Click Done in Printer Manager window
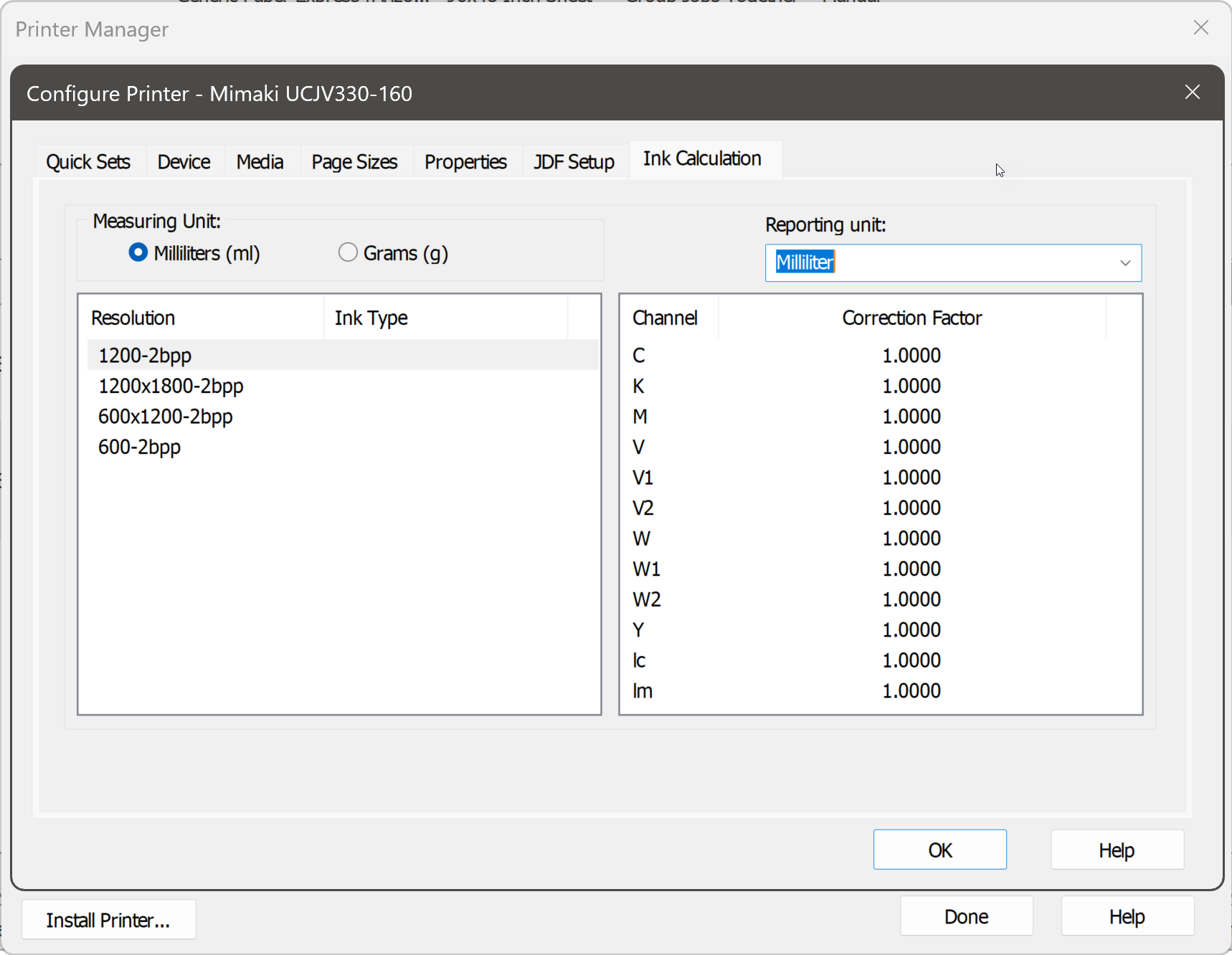Image resolution: width=1232 pixels, height=955 pixels. click(967, 917)
